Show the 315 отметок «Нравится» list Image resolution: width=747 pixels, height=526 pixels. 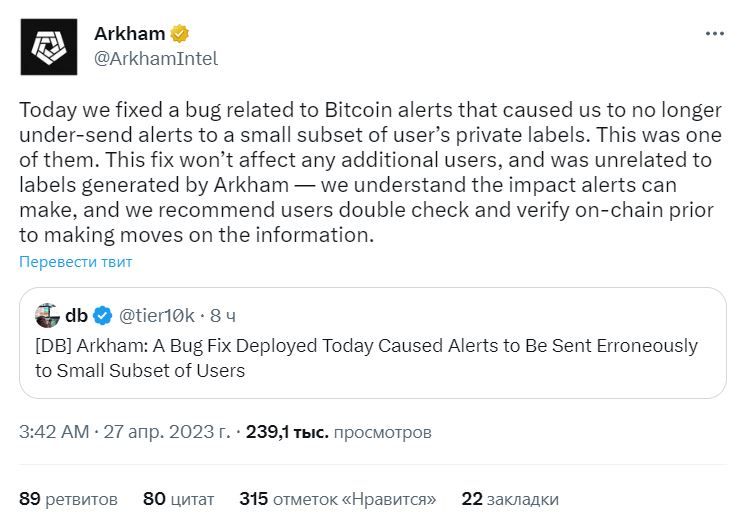[x=338, y=499]
